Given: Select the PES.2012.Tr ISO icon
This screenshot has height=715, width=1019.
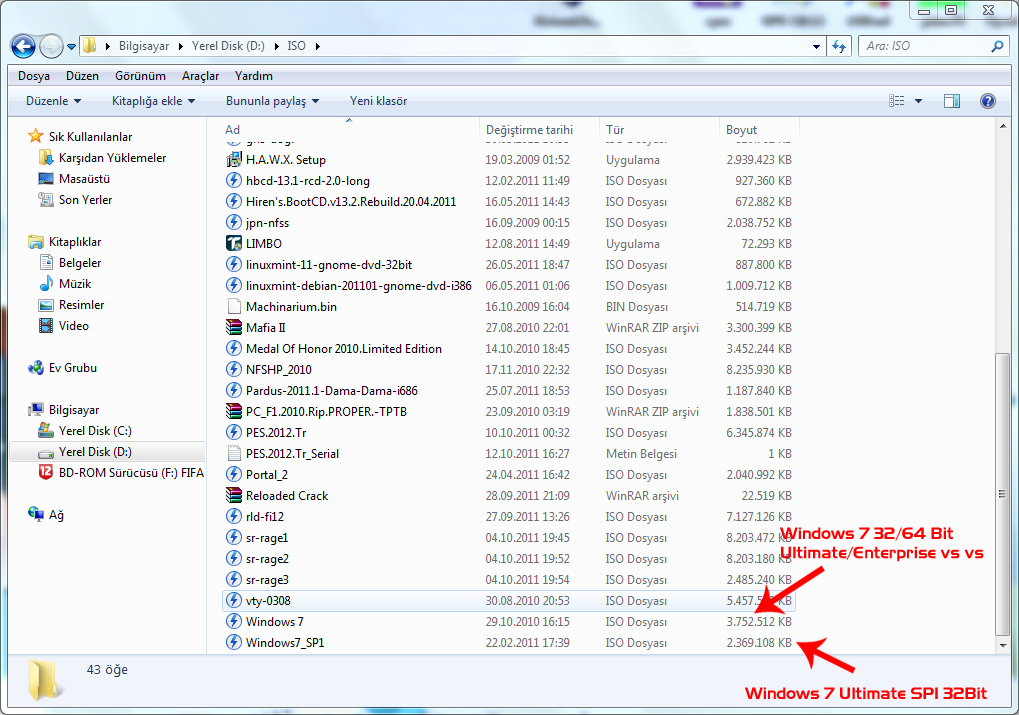Looking at the screenshot, I should (x=234, y=432).
